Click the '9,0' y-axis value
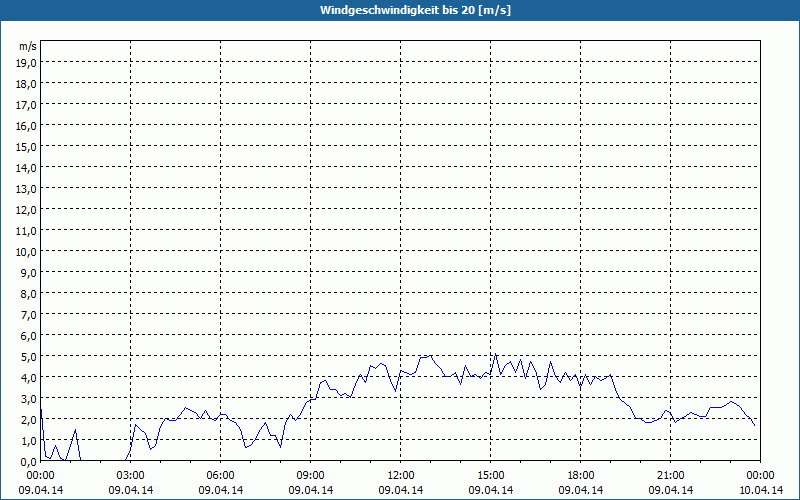Screen dimensions: 800x500 coord(30,273)
